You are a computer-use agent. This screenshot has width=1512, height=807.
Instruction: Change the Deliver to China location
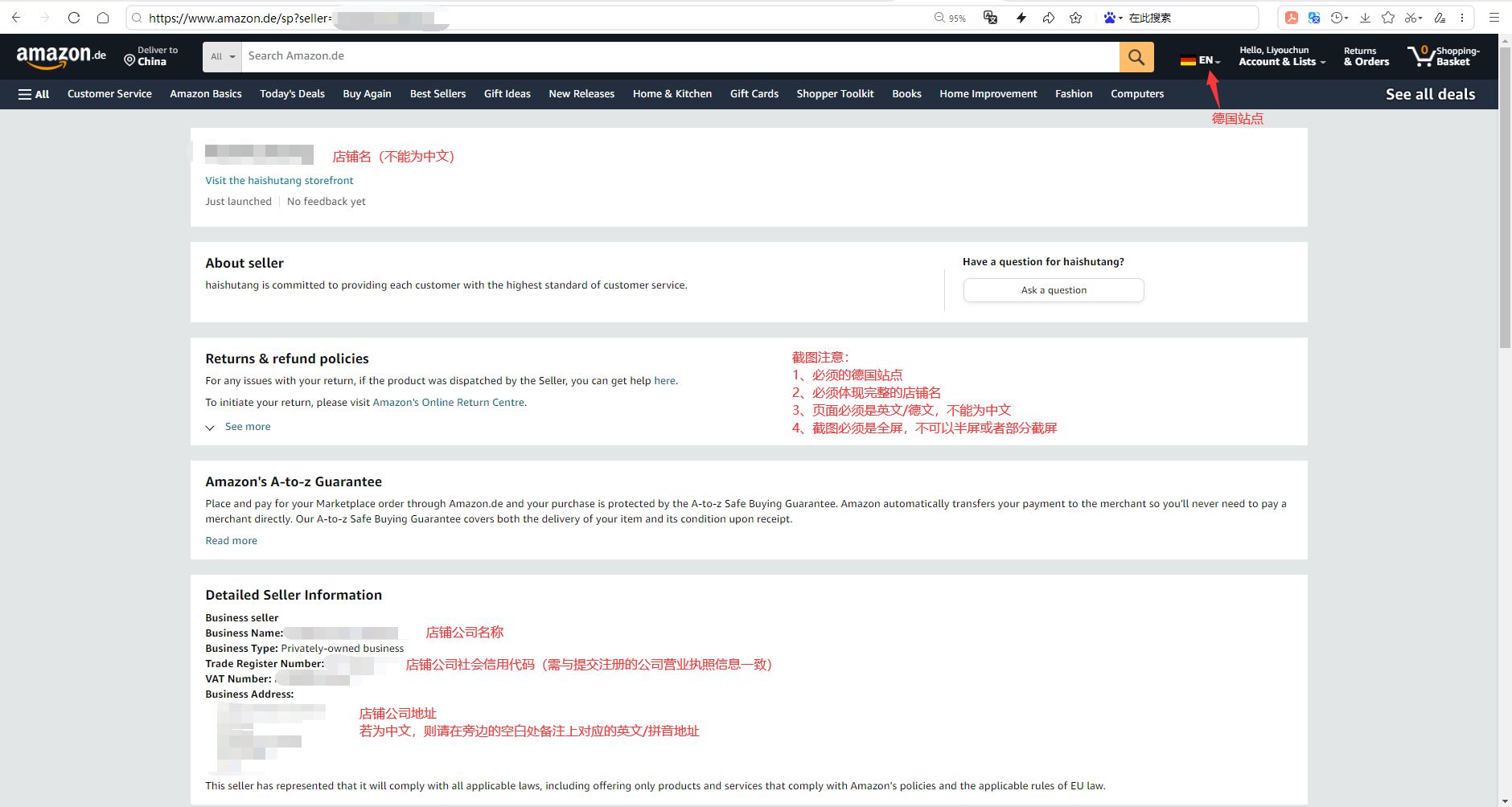pyautogui.click(x=151, y=56)
